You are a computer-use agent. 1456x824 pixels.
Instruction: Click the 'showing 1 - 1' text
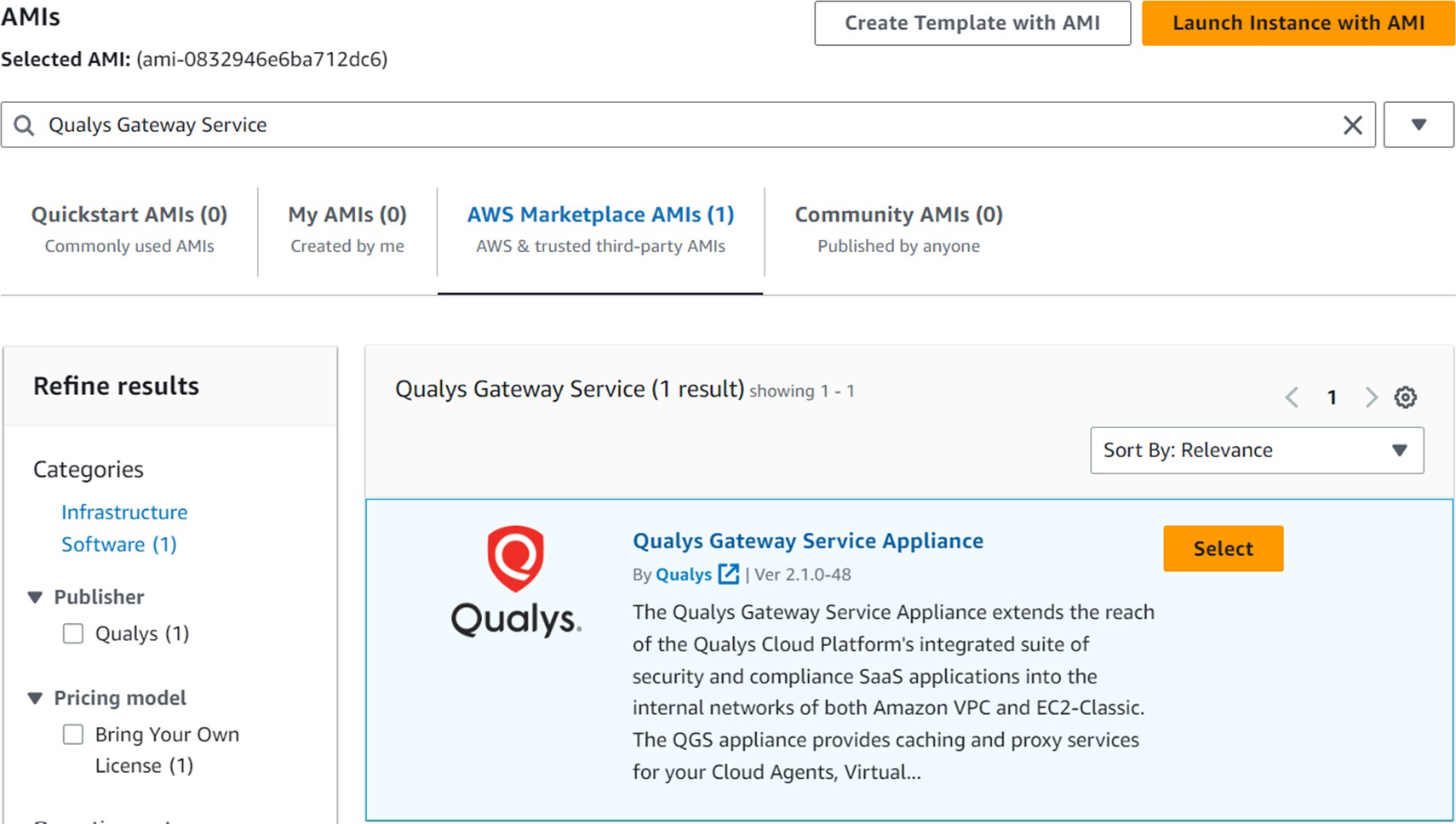[x=802, y=391]
